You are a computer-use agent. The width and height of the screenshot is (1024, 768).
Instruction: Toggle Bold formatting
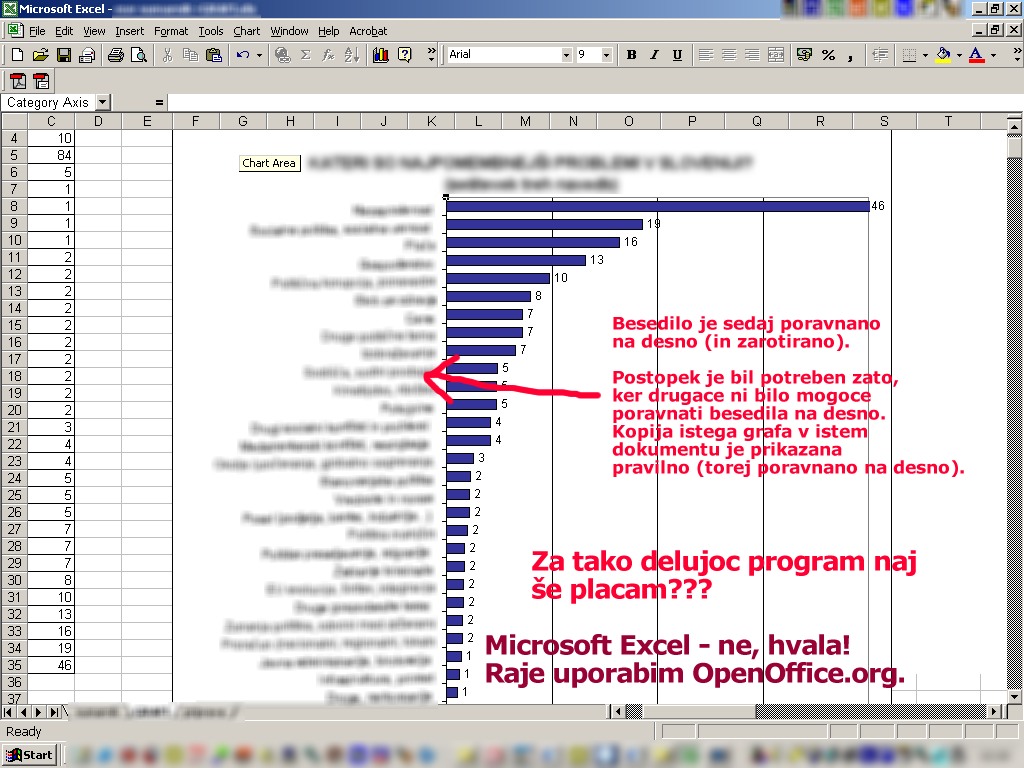coord(631,55)
